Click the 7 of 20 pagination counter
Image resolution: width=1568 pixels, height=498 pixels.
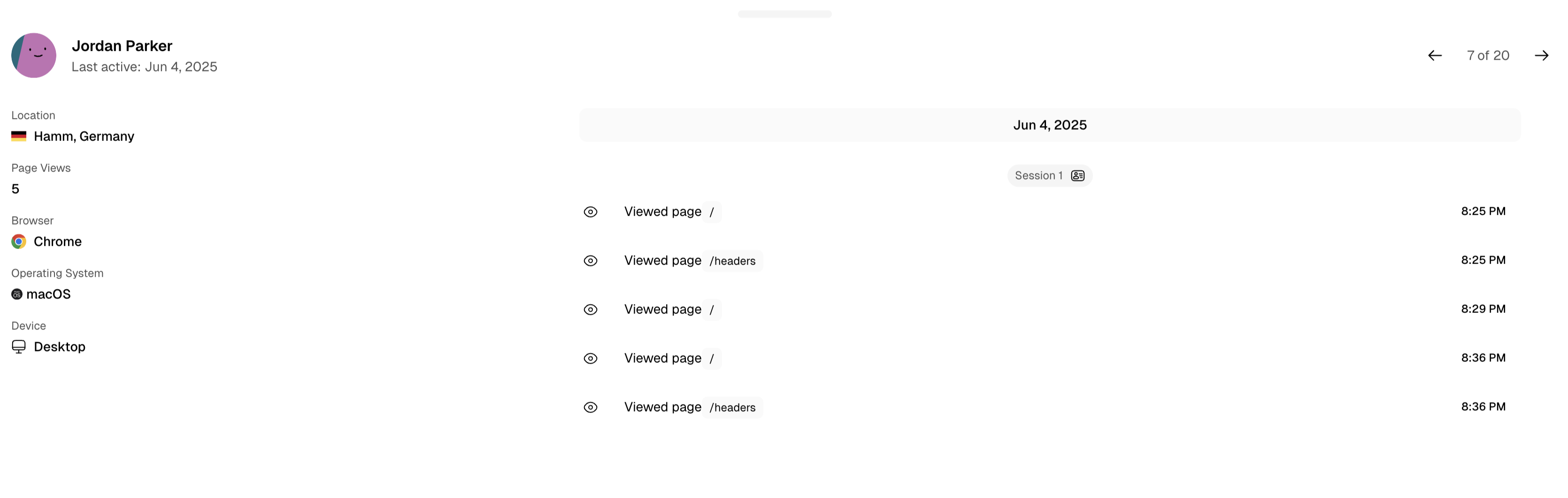click(1488, 55)
